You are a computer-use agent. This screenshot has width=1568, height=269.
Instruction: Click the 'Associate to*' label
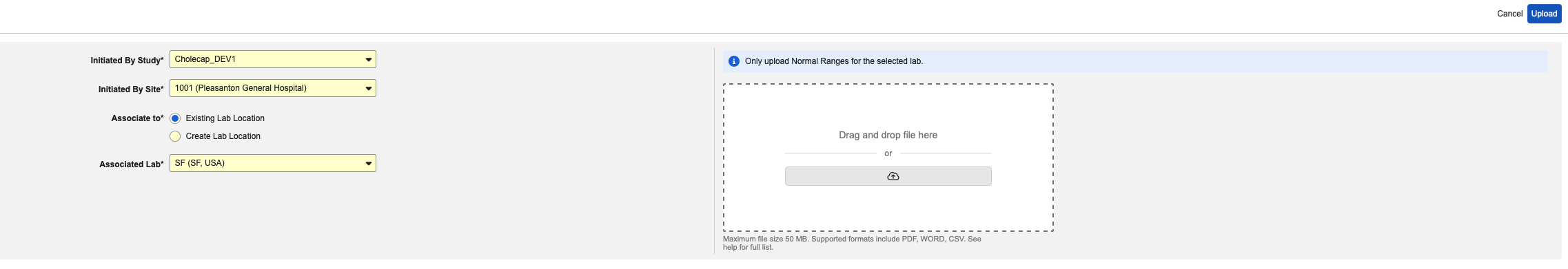(138, 118)
